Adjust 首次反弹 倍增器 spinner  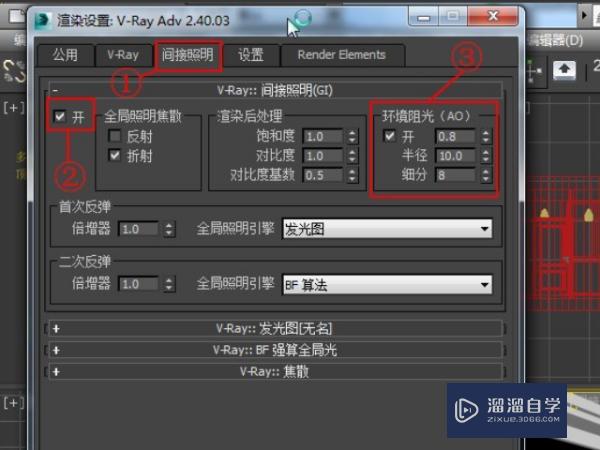(169, 229)
